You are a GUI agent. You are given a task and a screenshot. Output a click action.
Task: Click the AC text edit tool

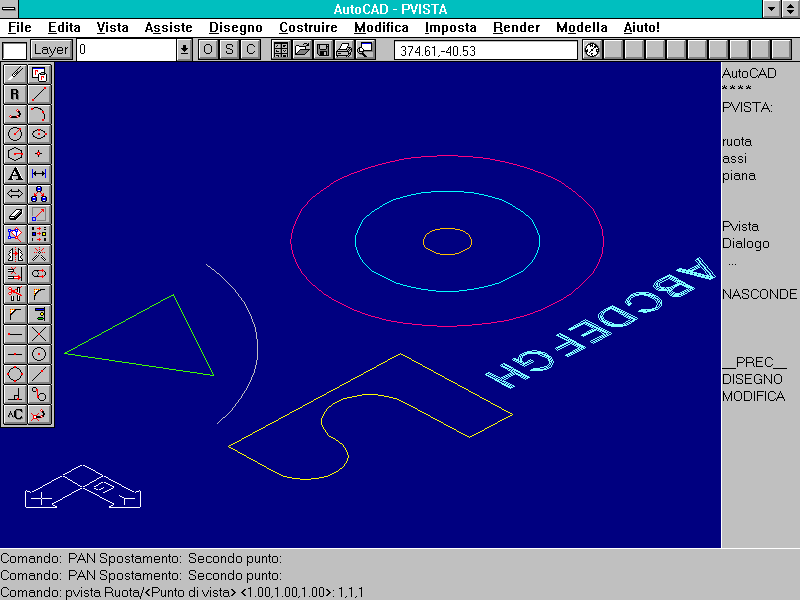coord(15,414)
